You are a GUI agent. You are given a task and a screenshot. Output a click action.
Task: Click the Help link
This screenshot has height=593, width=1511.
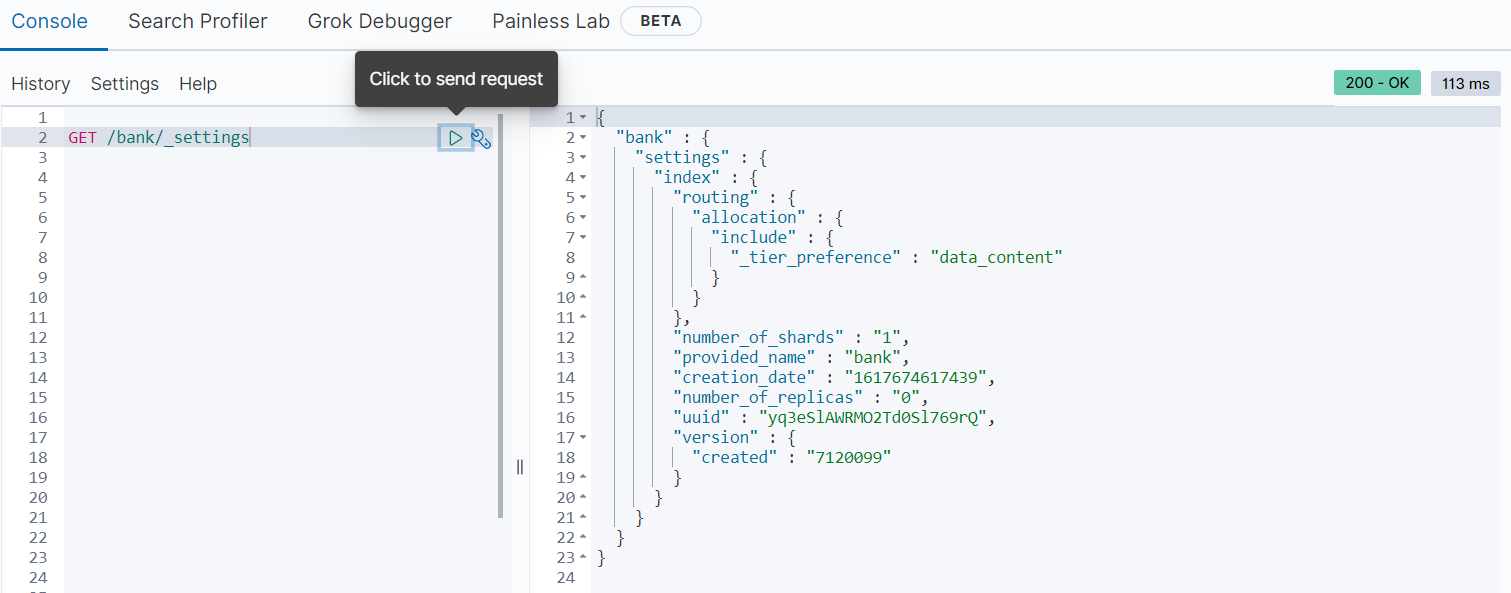tap(198, 84)
